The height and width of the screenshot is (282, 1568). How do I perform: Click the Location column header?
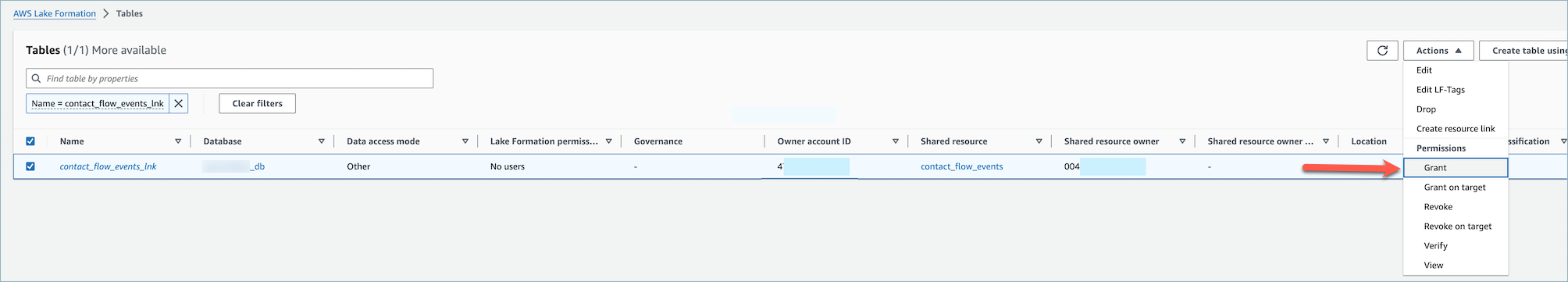(x=1369, y=141)
